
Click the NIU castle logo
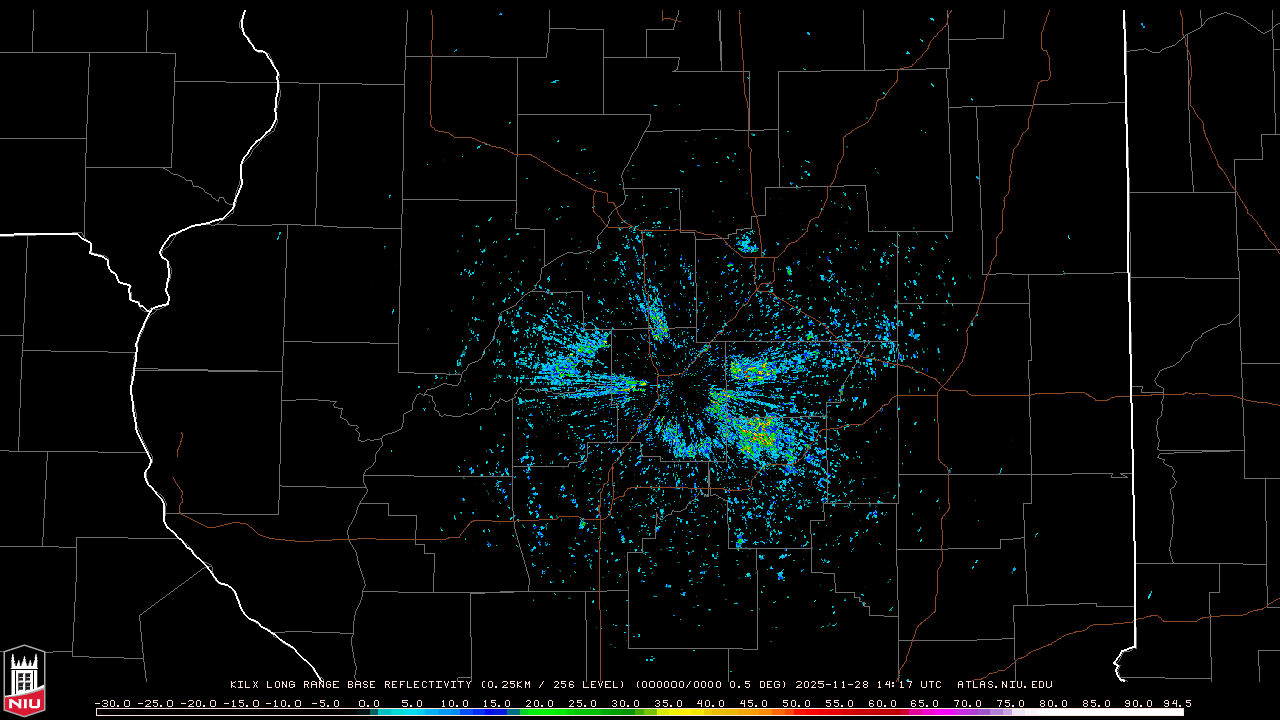(x=24, y=680)
